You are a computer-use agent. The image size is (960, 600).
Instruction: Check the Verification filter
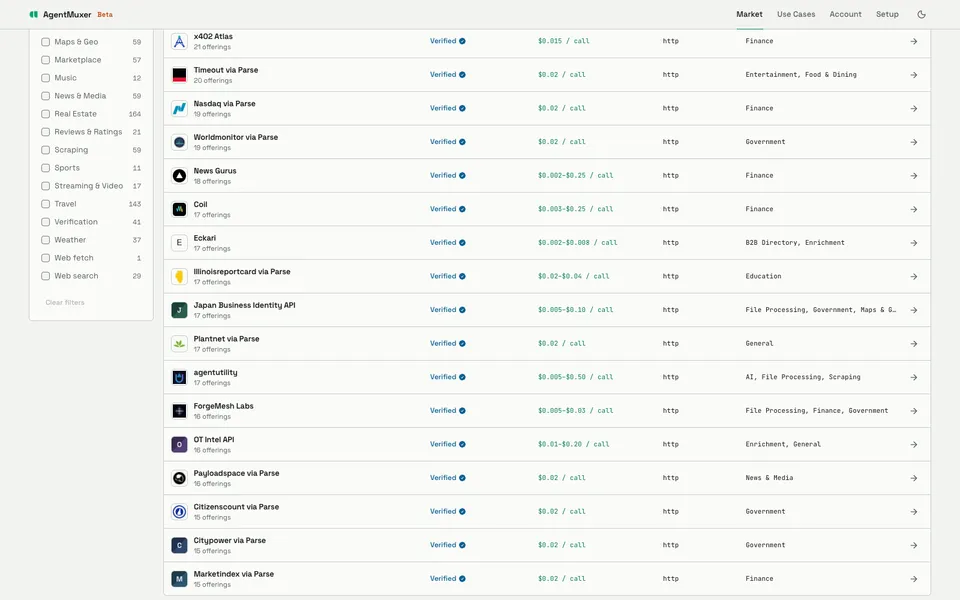(45, 222)
